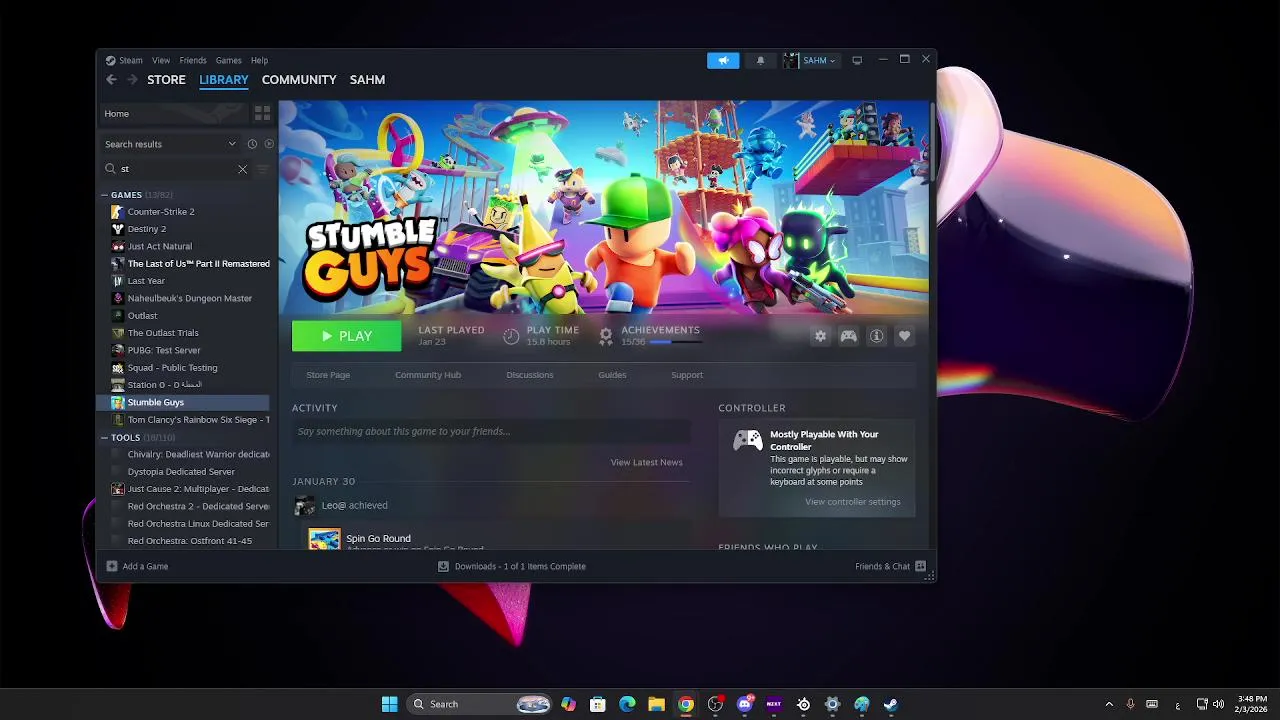Select Squad - Public Testing
1280x720 pixels.
click(x=172, y=368)
